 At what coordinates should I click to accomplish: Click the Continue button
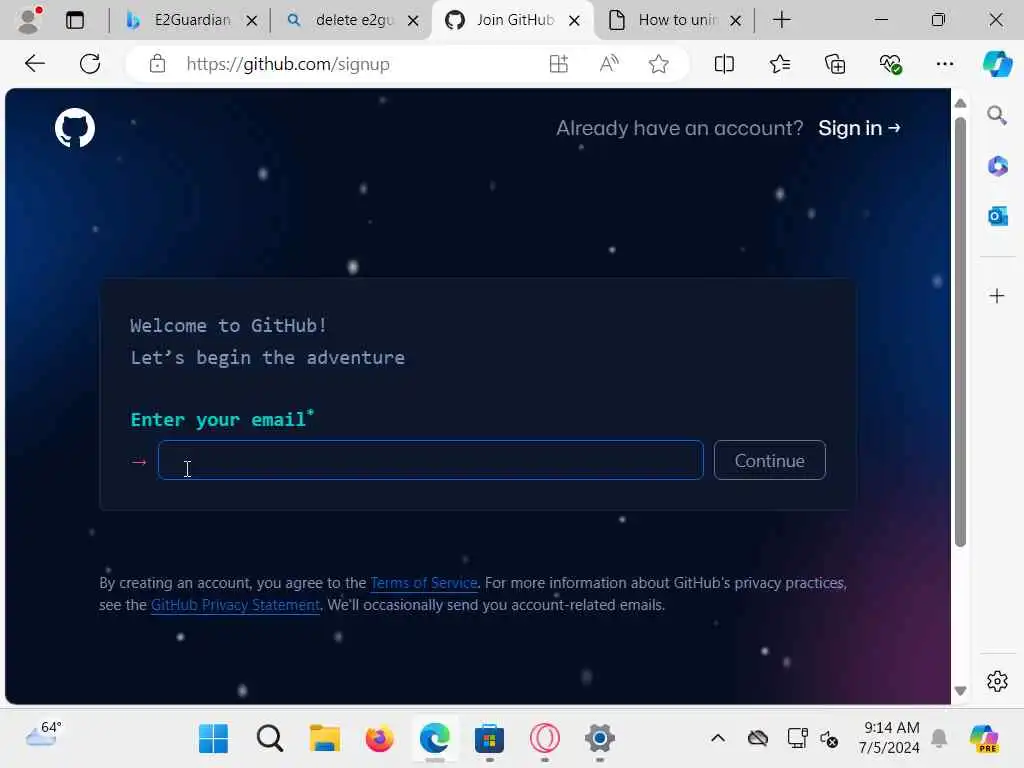tap(769, 460)
